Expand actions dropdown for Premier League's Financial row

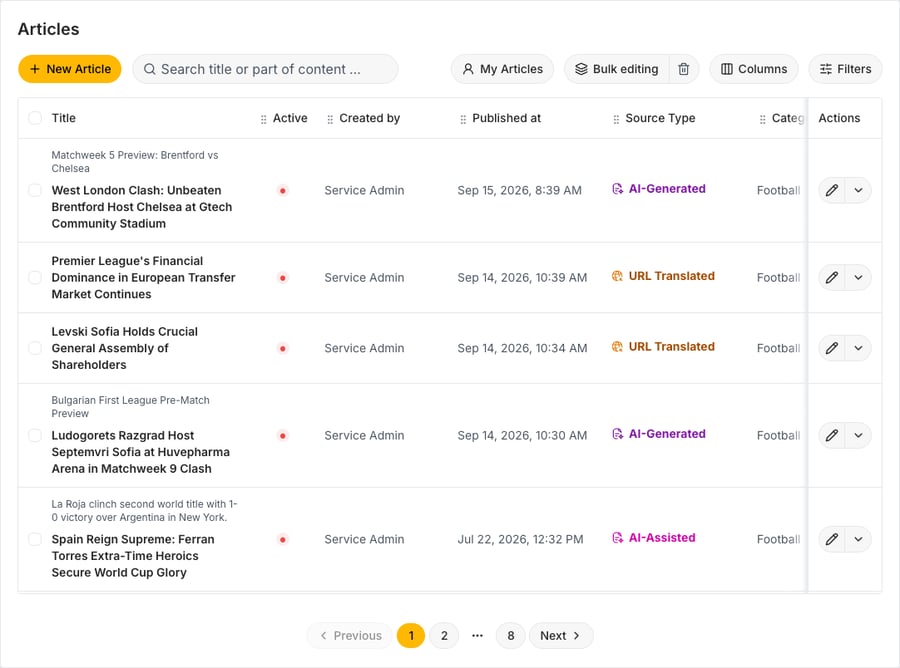click(x=858, y=278)
